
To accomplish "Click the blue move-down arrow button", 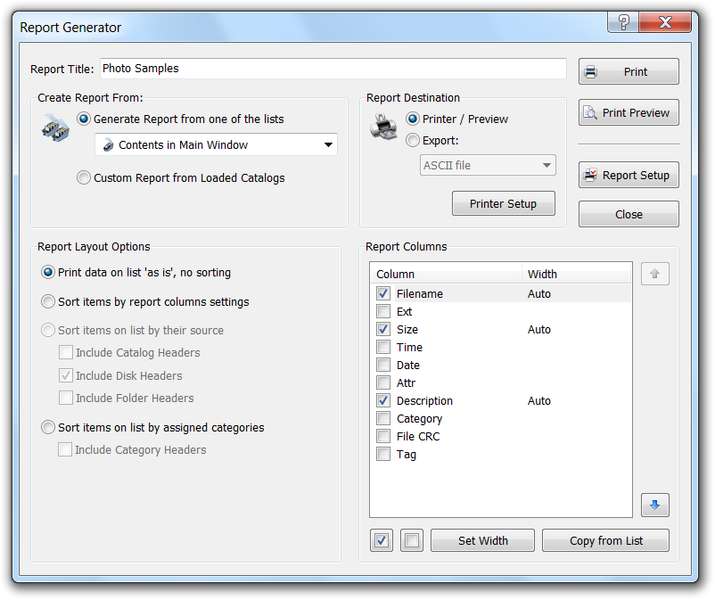I will (x=655, y=505).
